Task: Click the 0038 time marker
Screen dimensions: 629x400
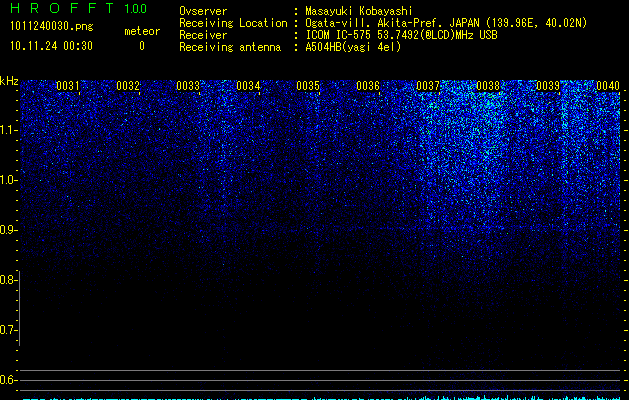Action: coord(488,86)
